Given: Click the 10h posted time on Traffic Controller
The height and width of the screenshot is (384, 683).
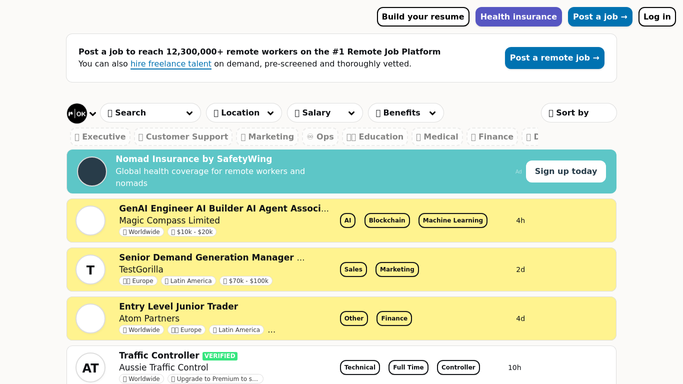Looking at the screenshot, I should point(514,367).
